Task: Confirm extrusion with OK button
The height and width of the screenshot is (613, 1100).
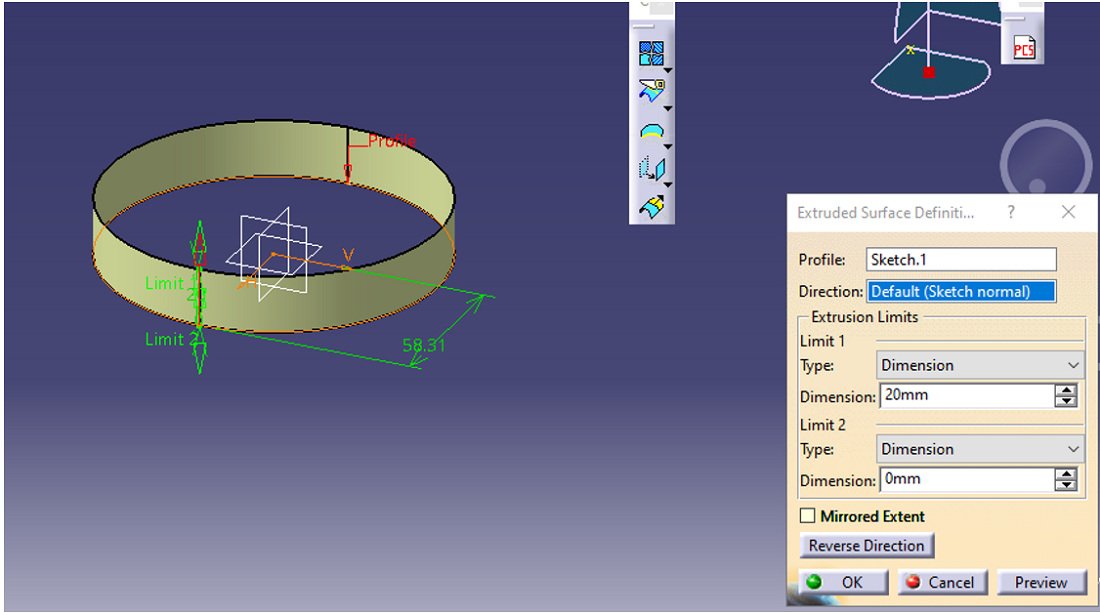Action: click(x=843, y=582)
